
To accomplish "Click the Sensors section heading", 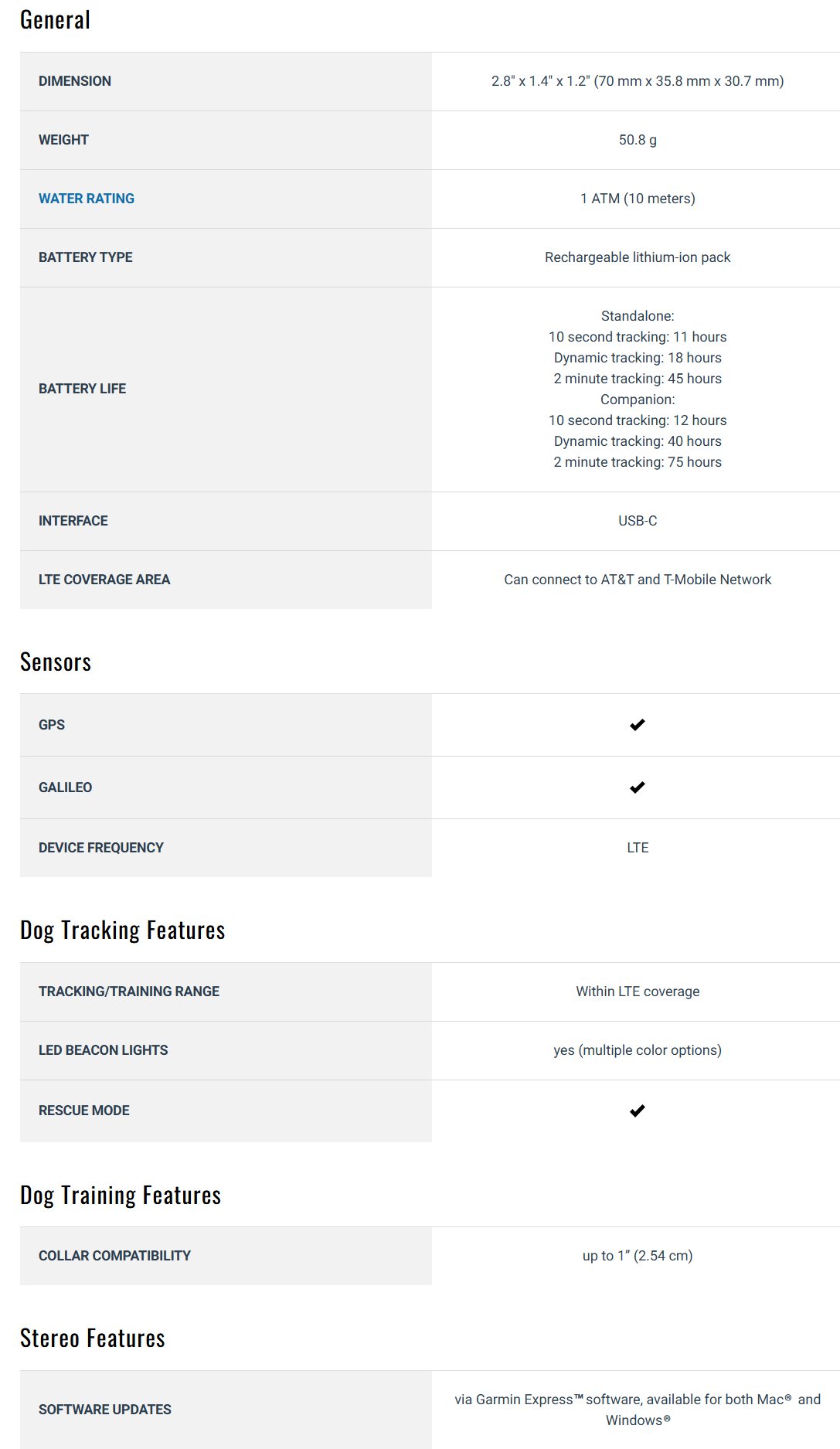I will [56, 662].
